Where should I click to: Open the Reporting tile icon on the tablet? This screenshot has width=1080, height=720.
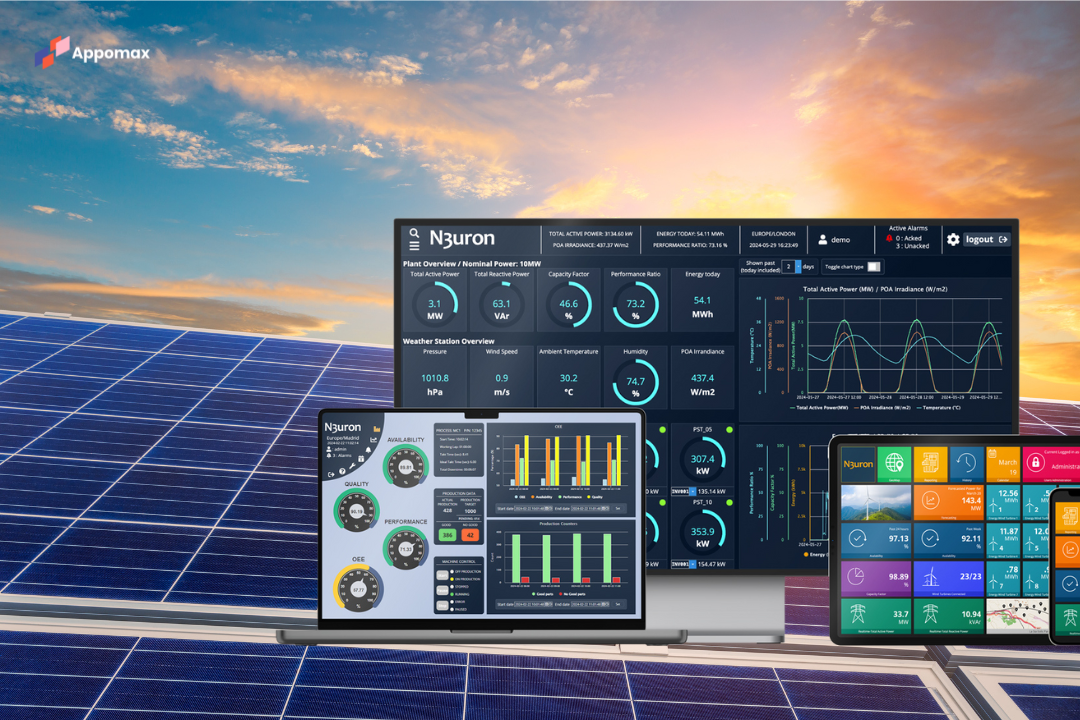click(929, 463)
